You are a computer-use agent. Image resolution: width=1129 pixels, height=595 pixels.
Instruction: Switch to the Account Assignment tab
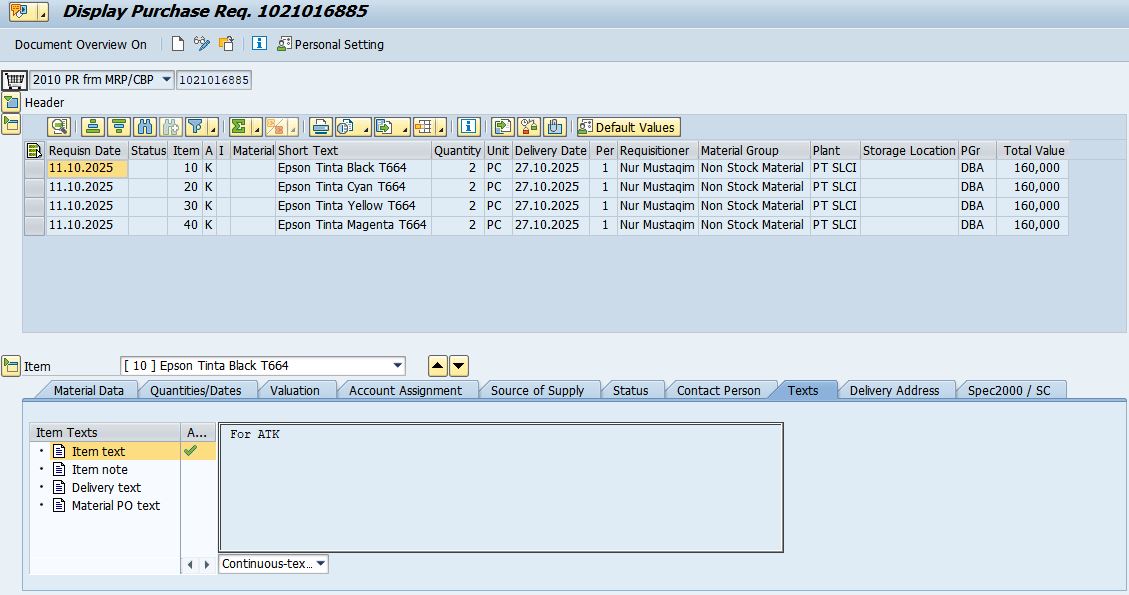(405, 390)
